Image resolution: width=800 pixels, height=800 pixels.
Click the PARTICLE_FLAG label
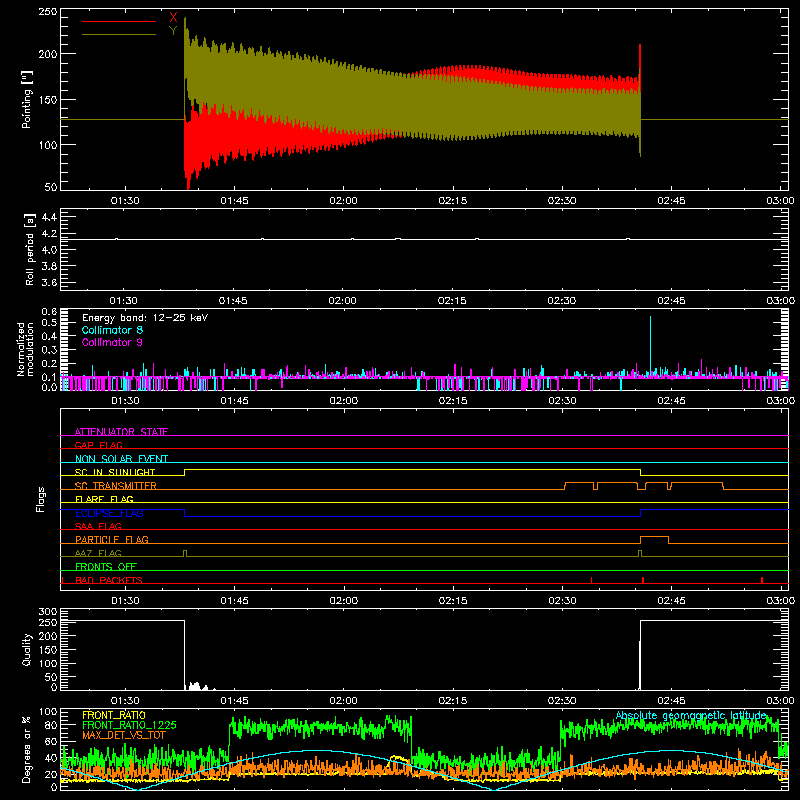point(112,539)
